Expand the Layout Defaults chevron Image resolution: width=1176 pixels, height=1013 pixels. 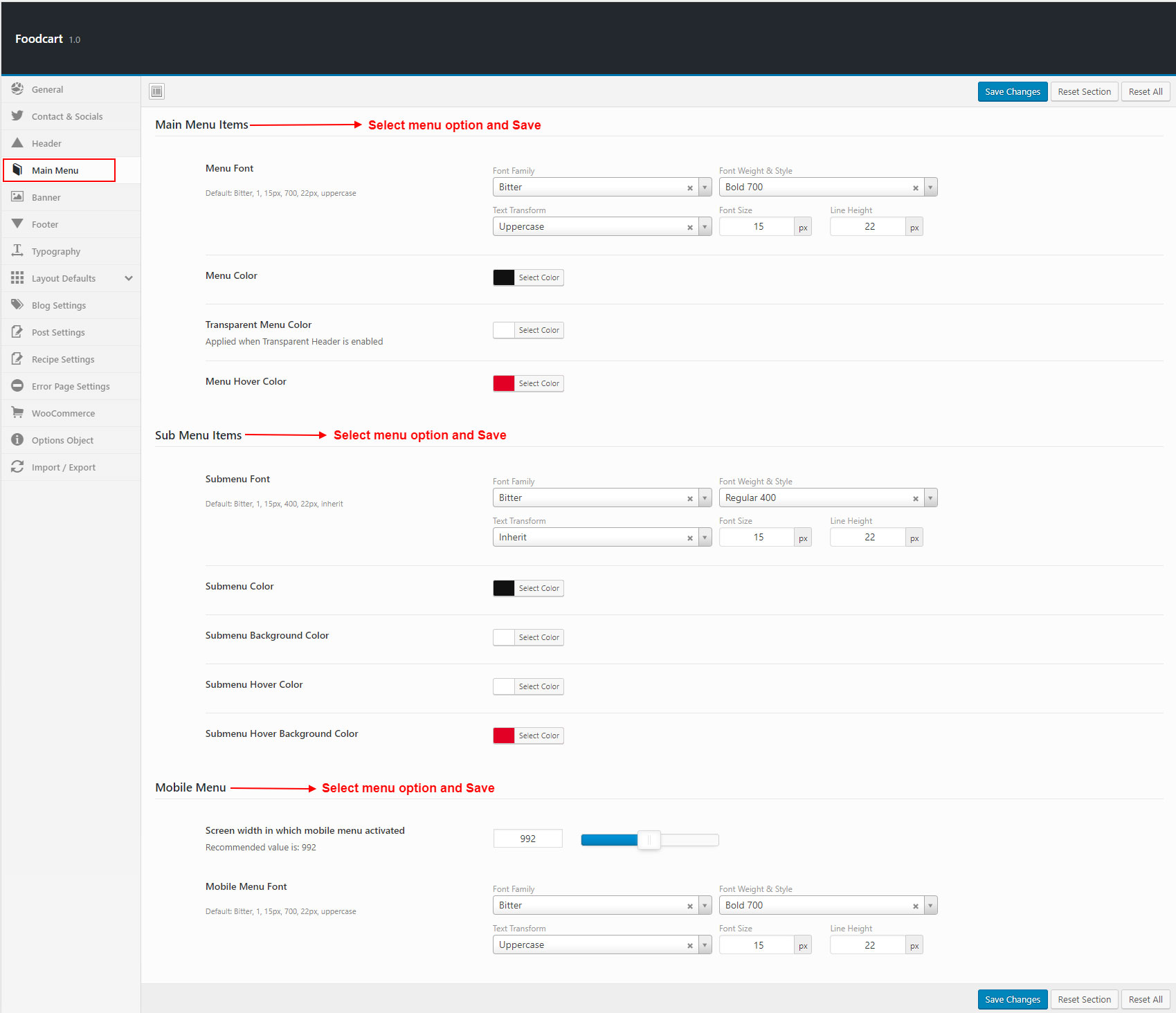tap(129, 278)
